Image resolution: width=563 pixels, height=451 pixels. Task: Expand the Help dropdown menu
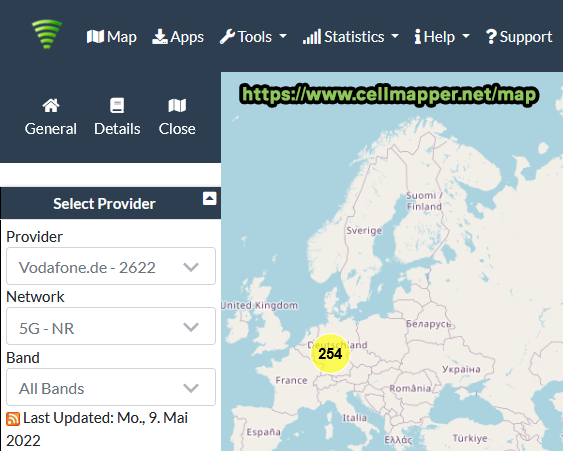click(x=442, y=37)
